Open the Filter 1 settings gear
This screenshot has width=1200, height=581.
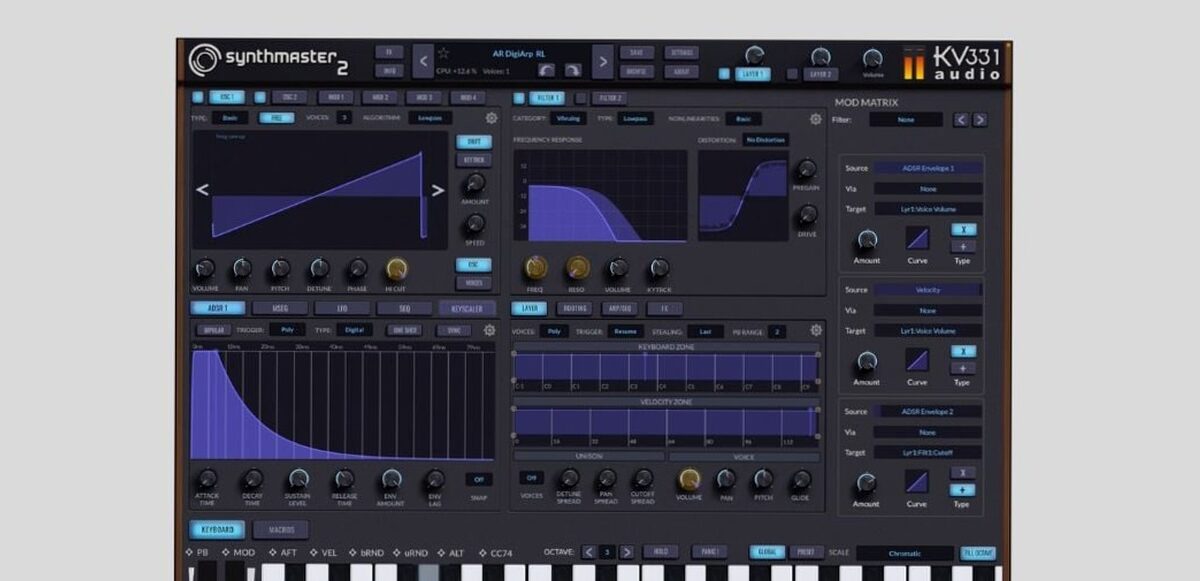[x=815, y=117]
